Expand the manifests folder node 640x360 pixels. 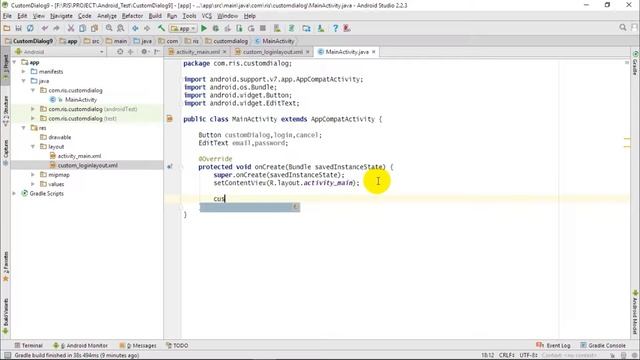pos(24,71)
